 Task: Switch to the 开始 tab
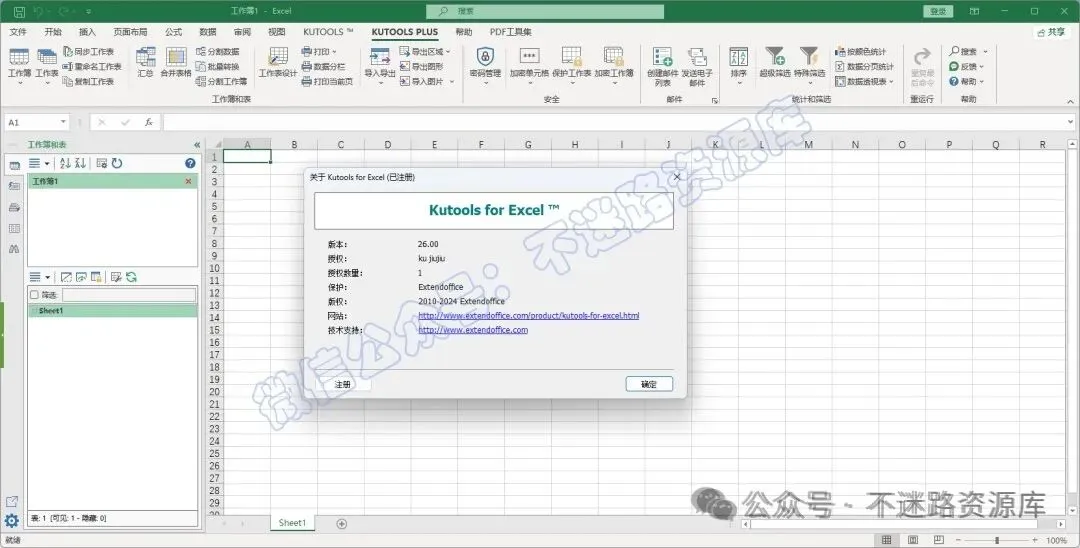click(x=53, y=32)
